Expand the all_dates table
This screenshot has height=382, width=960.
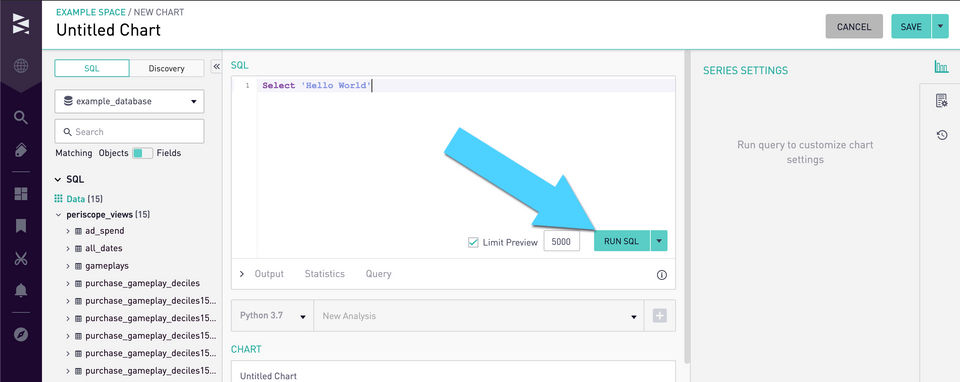click(68, 249)
